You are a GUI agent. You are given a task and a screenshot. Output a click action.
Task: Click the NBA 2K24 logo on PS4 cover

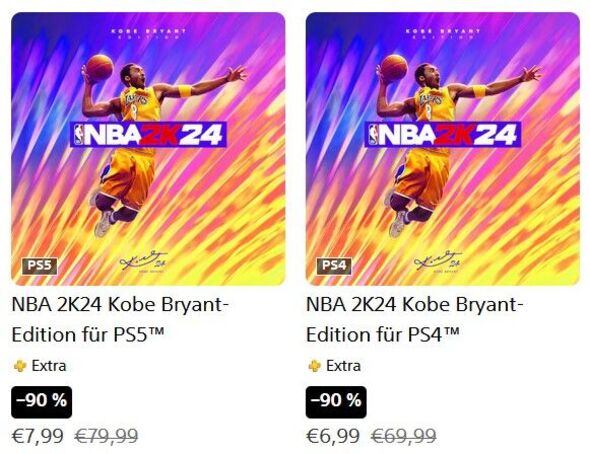[x=443, y=134]
